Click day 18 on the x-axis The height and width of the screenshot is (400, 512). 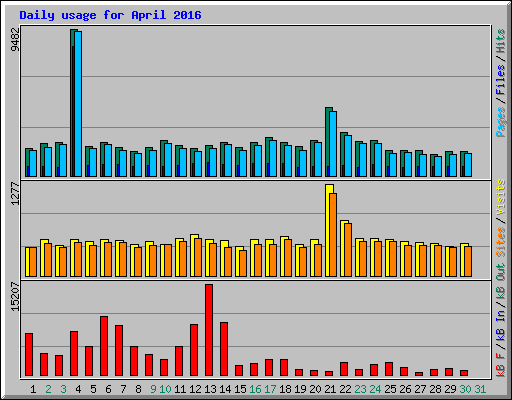tap(285, 389)
